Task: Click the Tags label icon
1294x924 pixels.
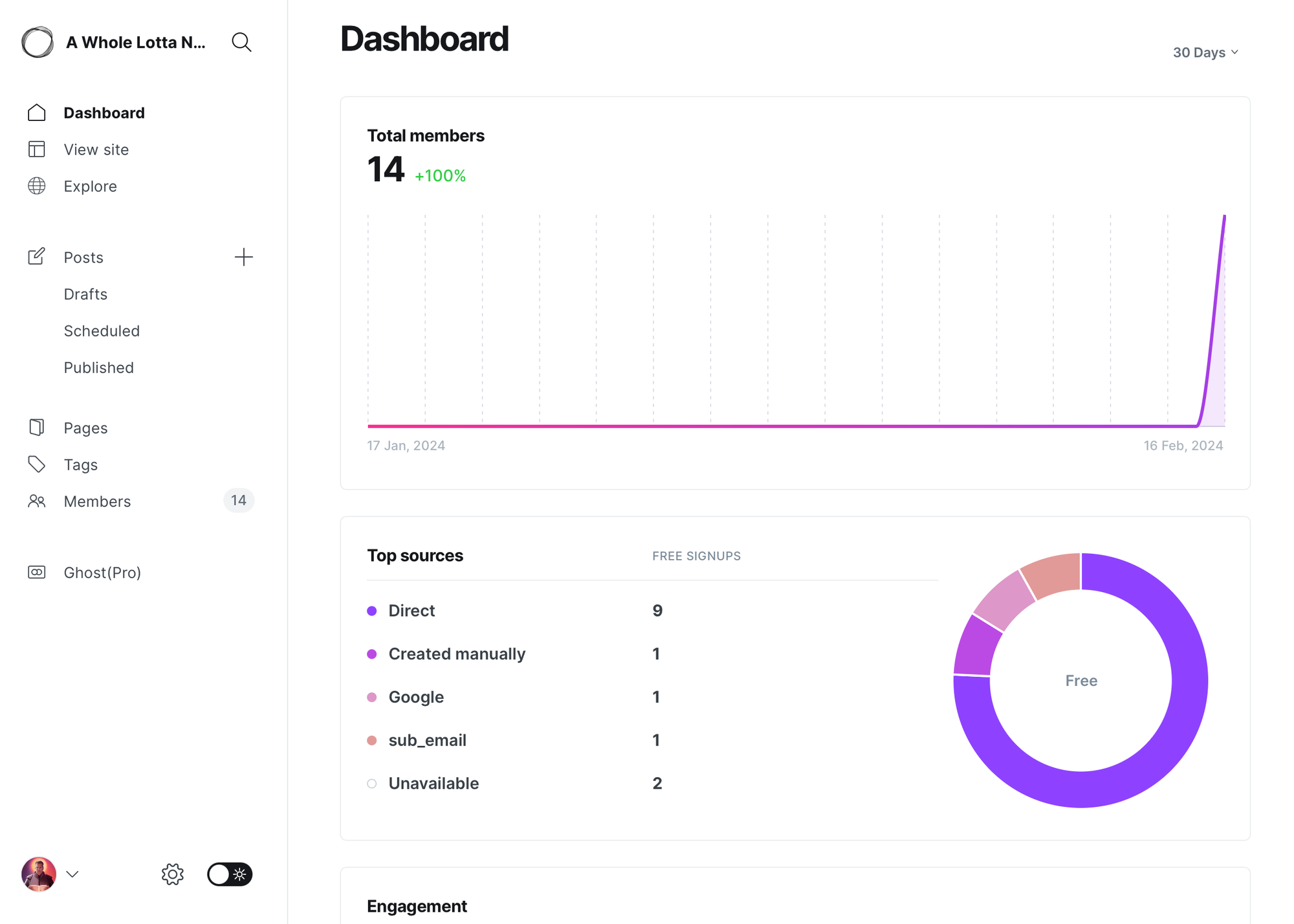Action: pos(37,464)
